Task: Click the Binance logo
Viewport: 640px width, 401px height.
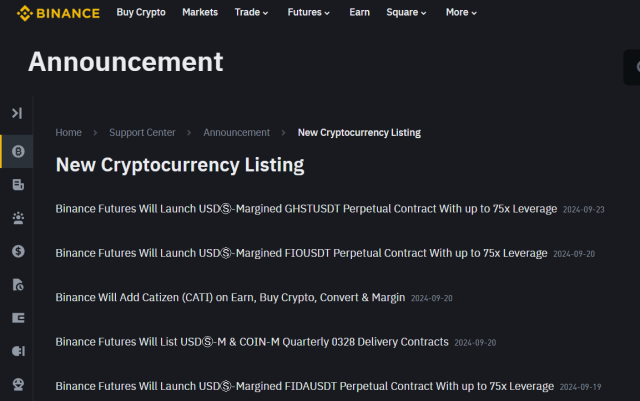Action: 58,13
